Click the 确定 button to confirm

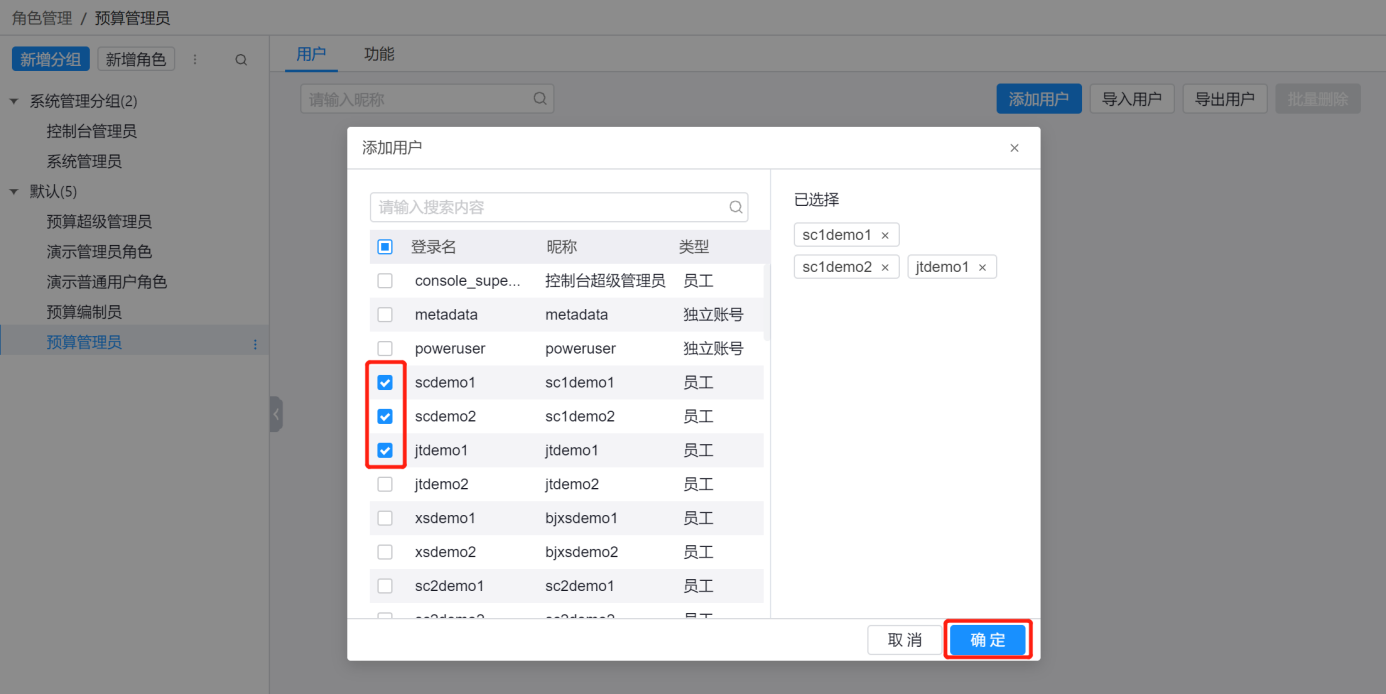(987, 640)
